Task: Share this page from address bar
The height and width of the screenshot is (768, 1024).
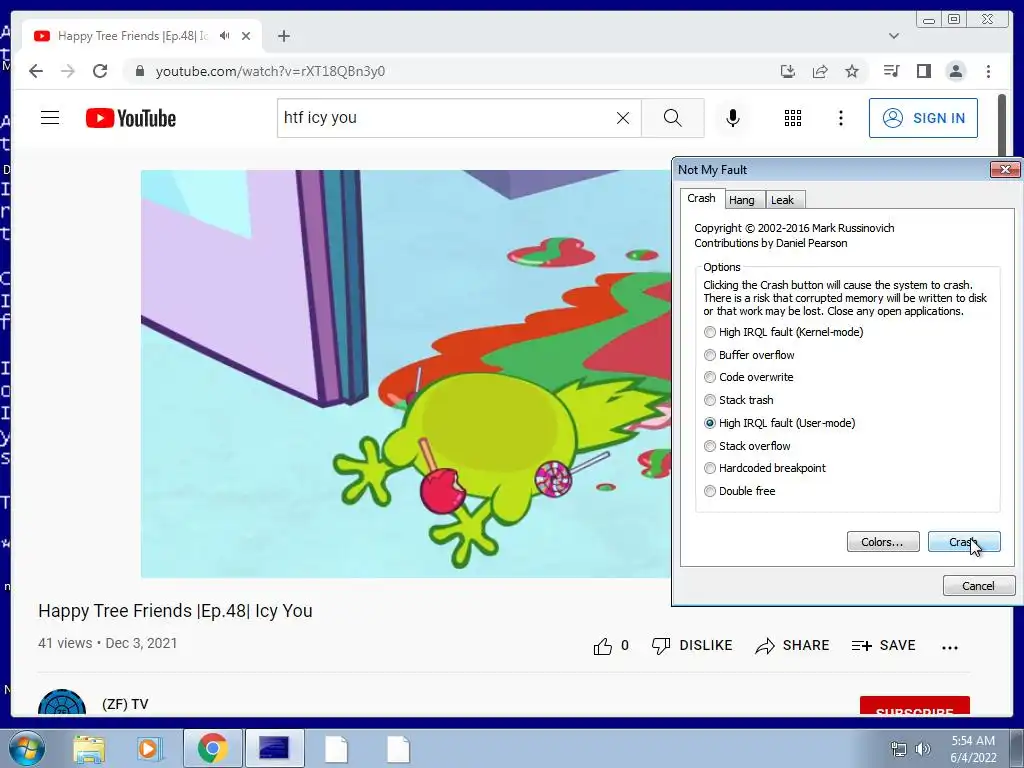Action: click(820, 71)
